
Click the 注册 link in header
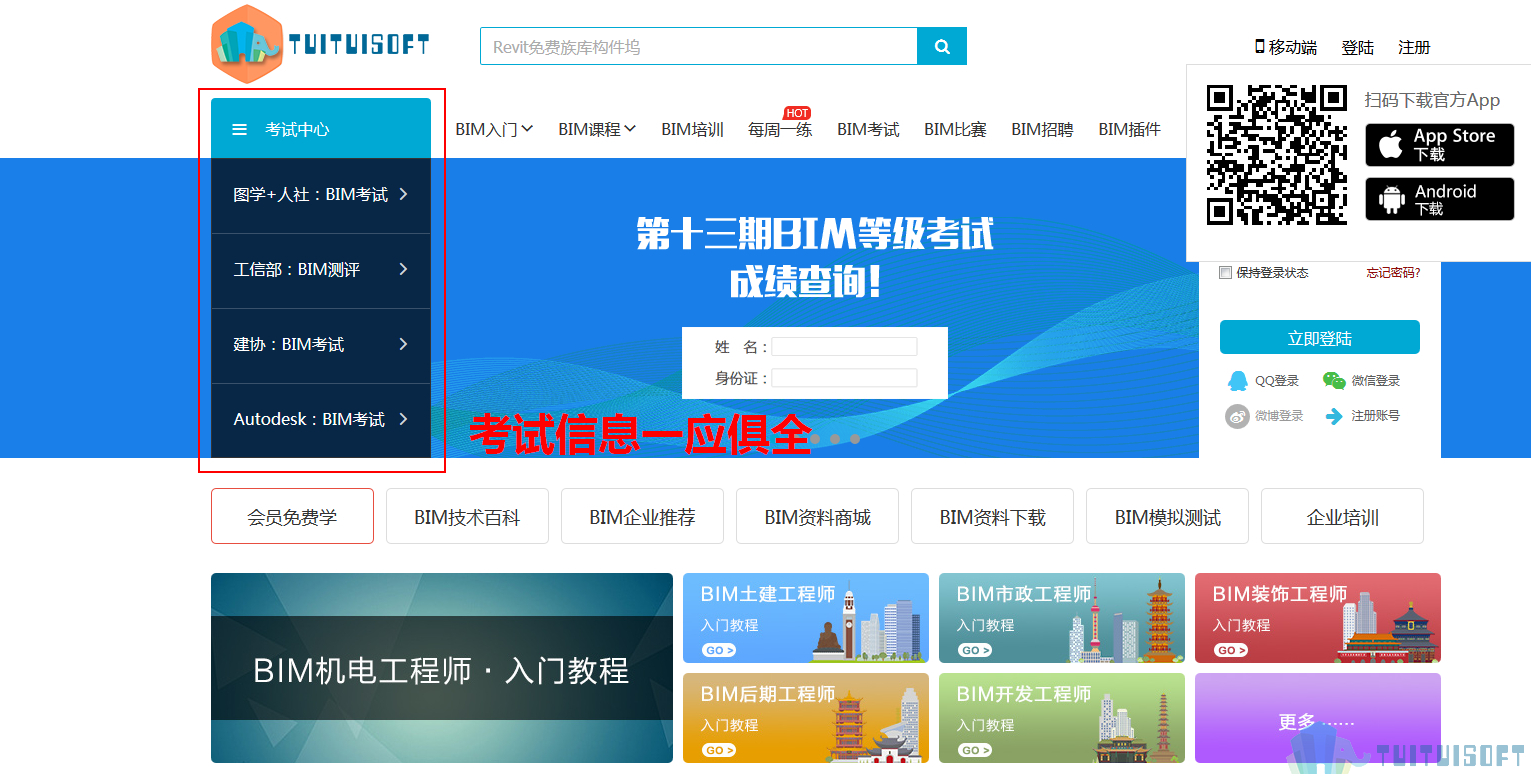click(x=1414, y=47)
